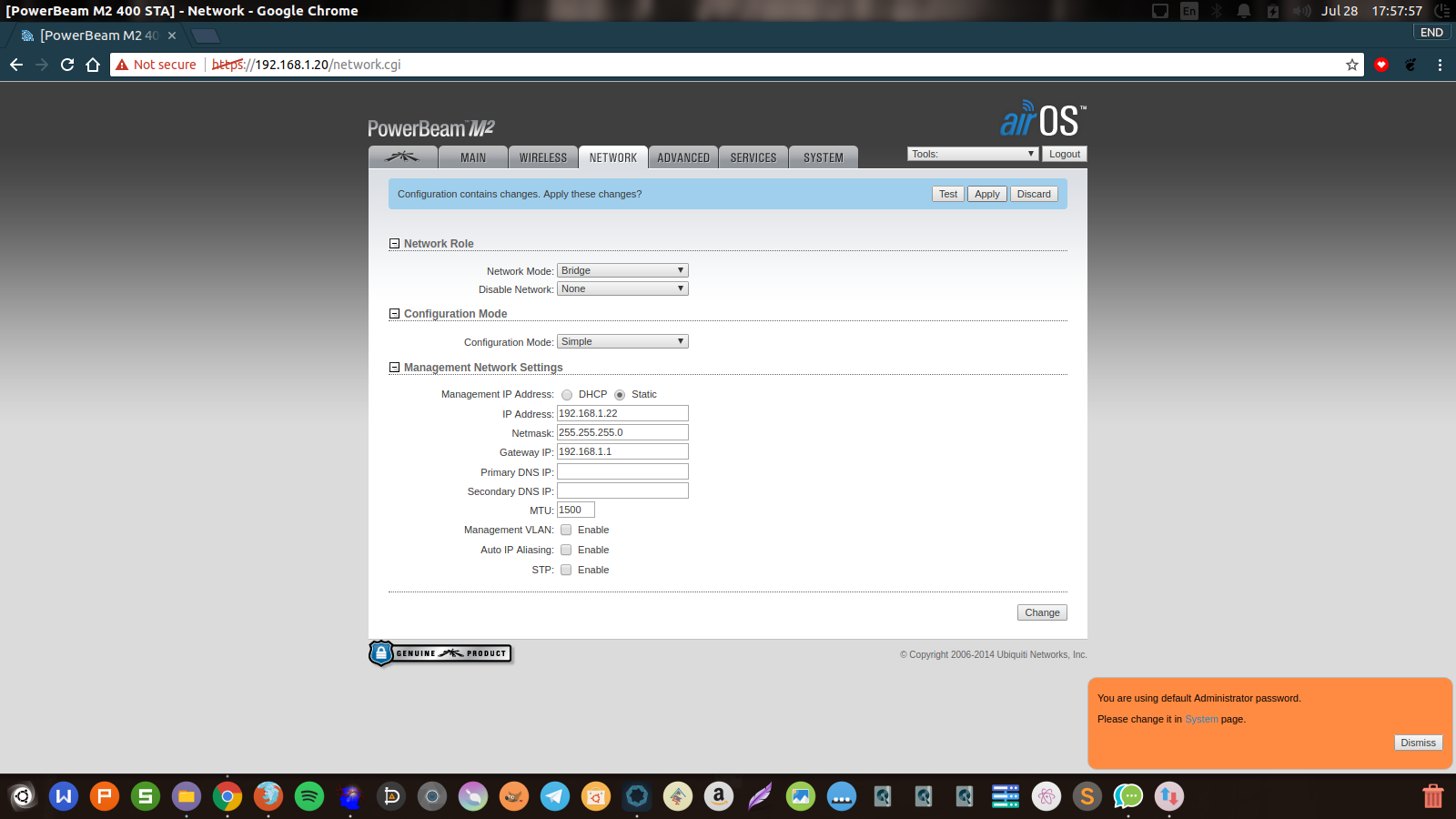This screenshot has height=819, width=1456.
Task: Click the notification bell in top panel
Action: coord(1244,11)
